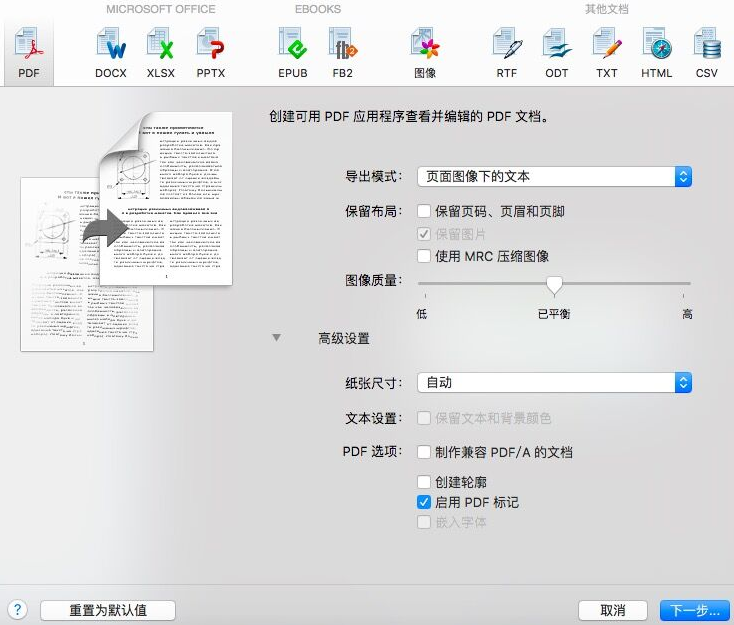Toggle 保留文本和背景颜色 checkbox

pyautogui.click(x=424, y=418)
